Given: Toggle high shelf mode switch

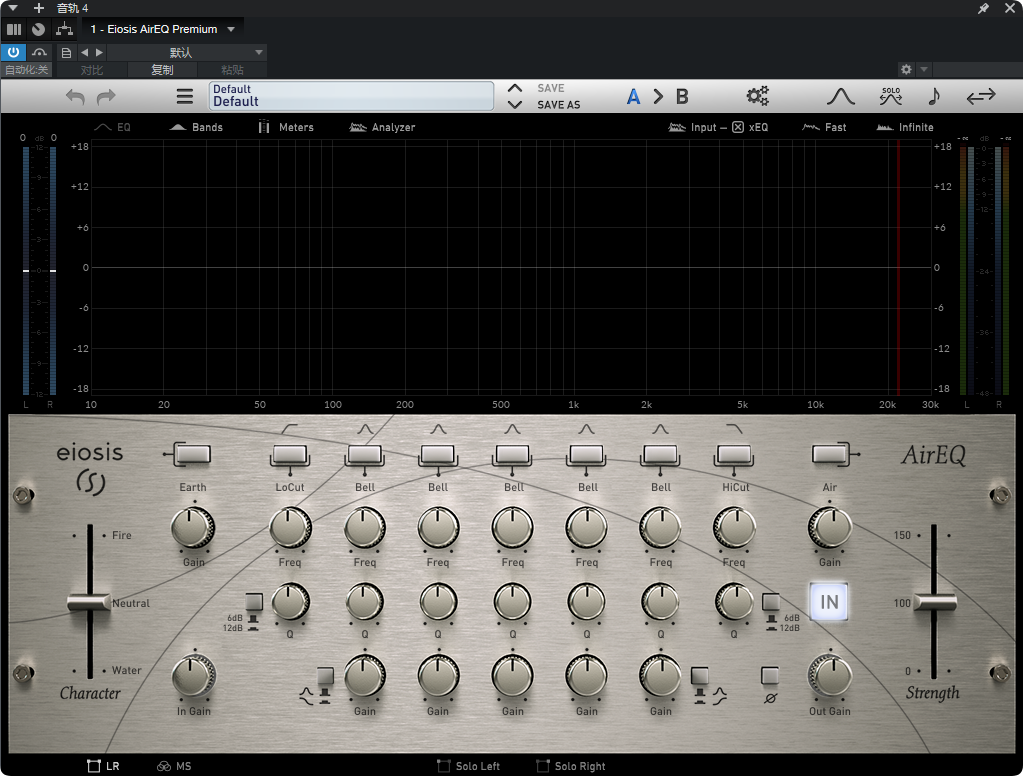Looking at the screenshot, I should (x=699, y=675).
